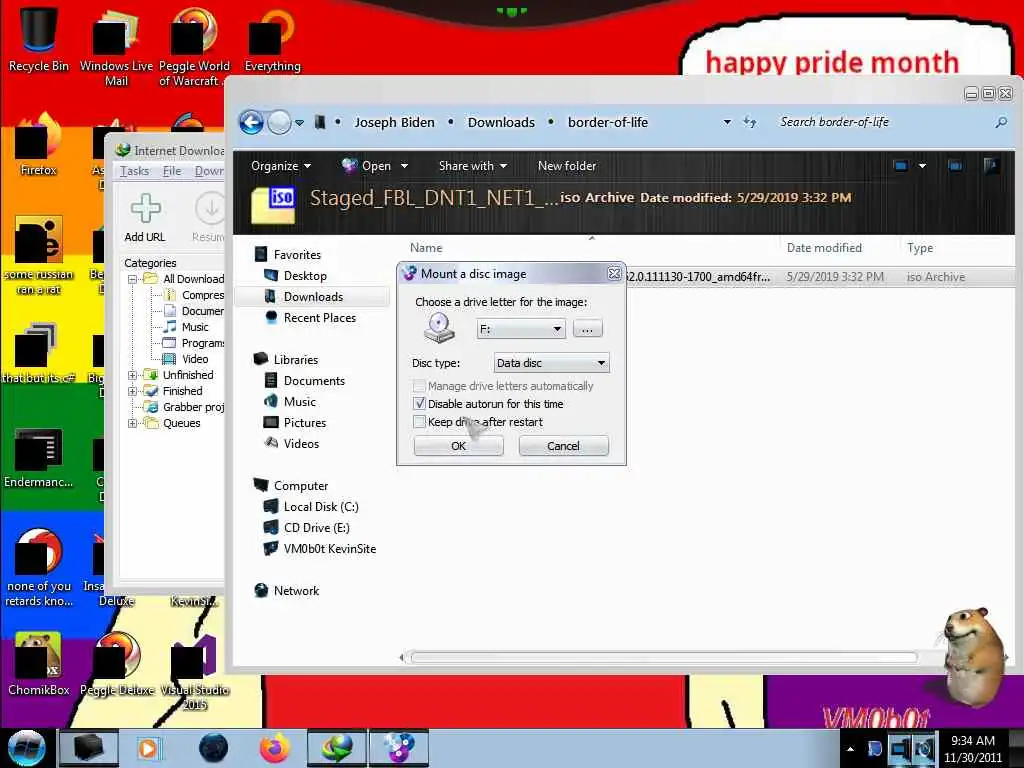Click the Add URL icon in Internet Download Manager
Viewport: 1024px width, 768px height.
pos(145,218)
